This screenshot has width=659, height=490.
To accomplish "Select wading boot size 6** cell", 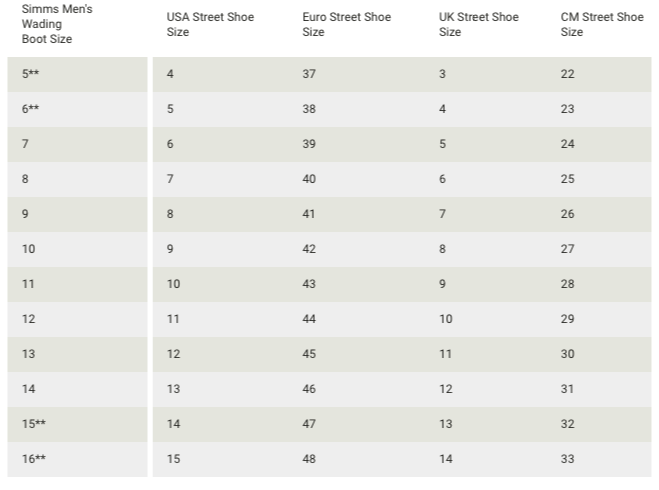I will 31,109.
